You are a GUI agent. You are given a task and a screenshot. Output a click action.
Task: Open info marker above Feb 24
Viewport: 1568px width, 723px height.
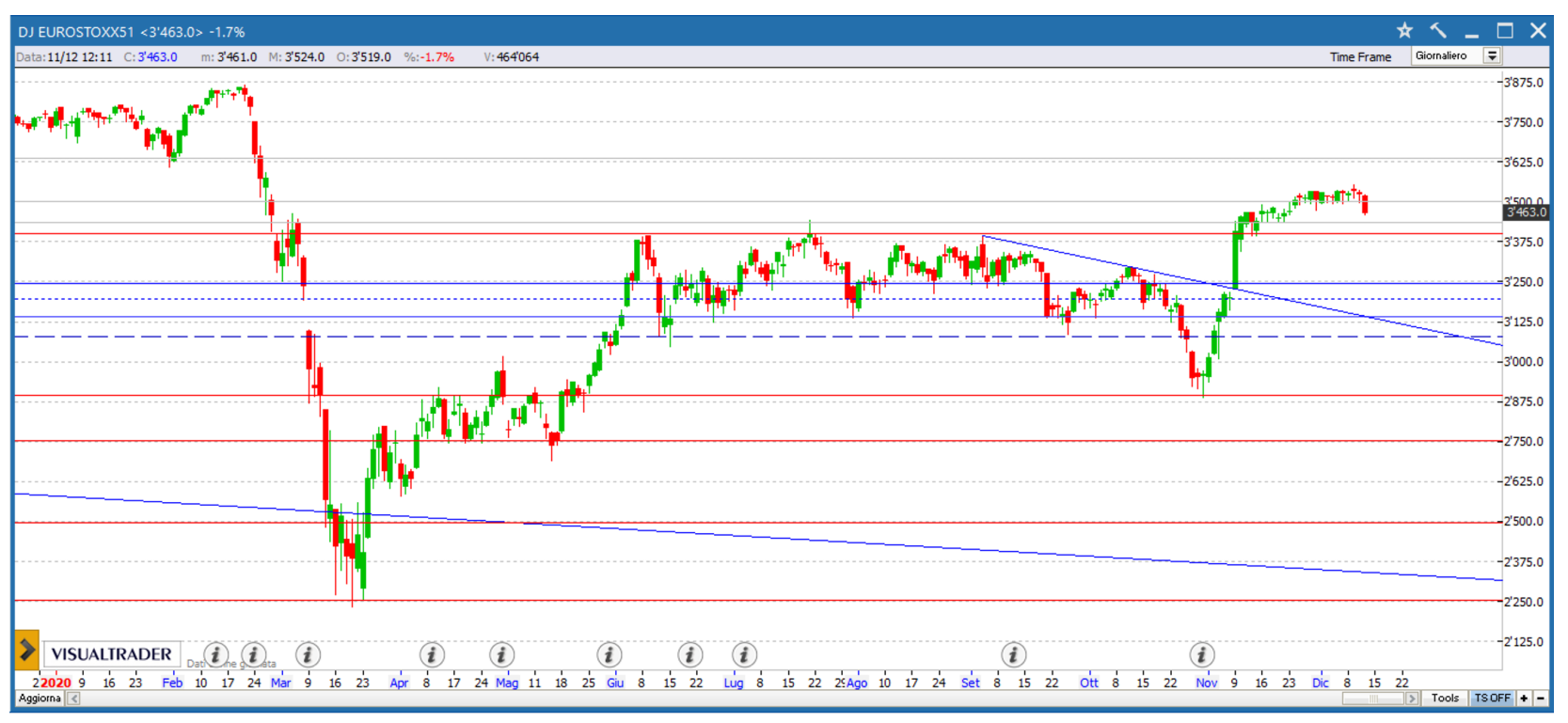253,654
